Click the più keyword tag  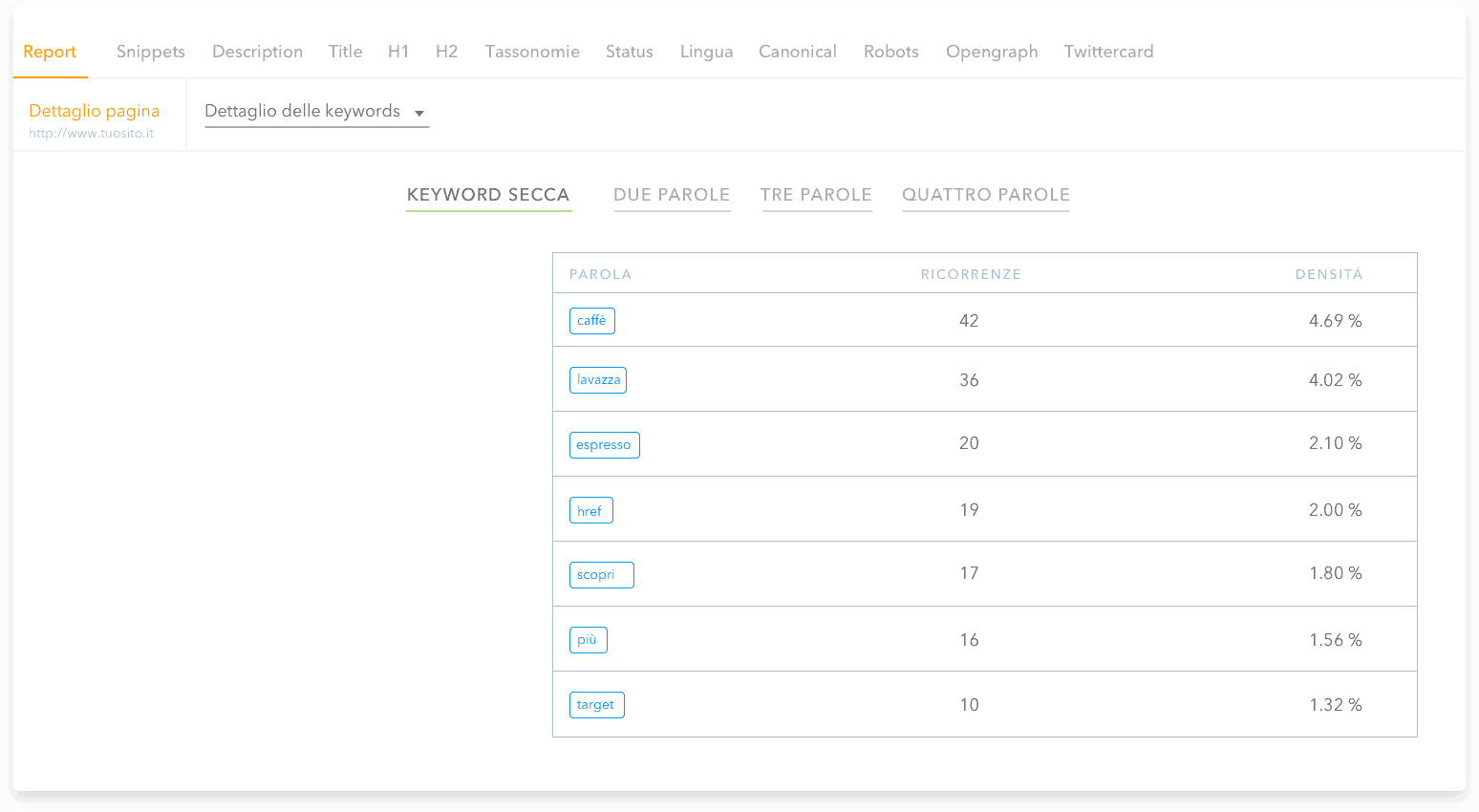coord(589,640)
